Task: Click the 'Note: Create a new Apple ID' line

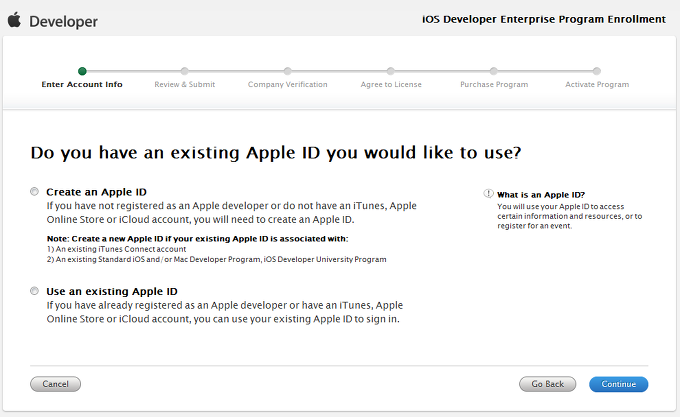Action: 197,238
